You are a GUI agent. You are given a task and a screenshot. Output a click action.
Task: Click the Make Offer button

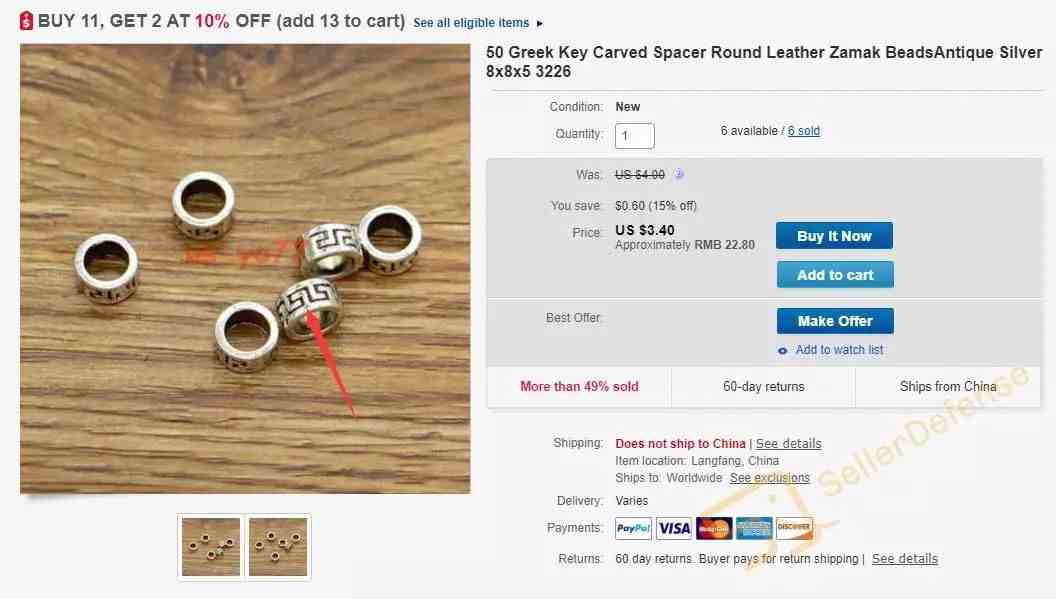pos(835,321)
